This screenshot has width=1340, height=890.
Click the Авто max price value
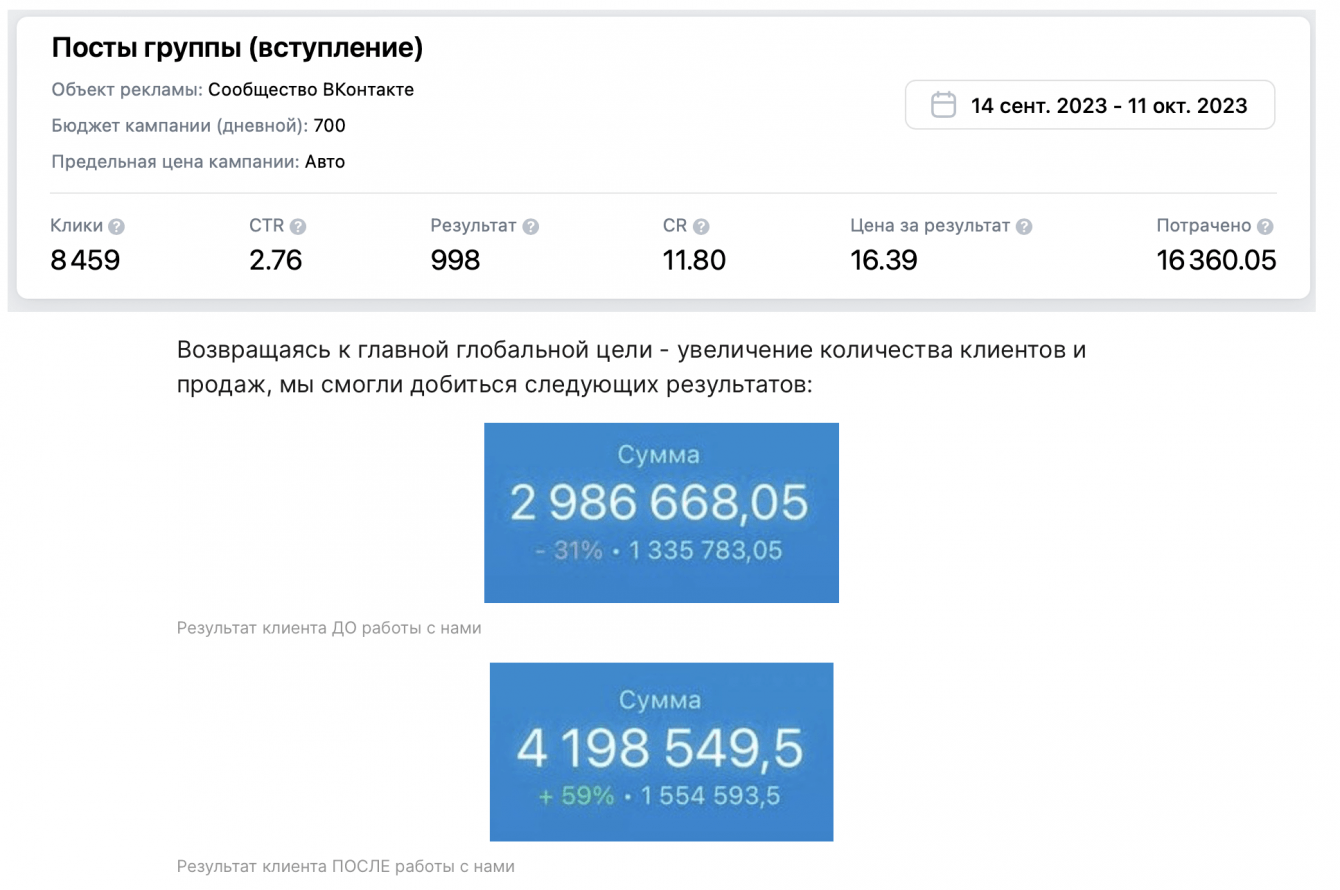click(325, 161)
